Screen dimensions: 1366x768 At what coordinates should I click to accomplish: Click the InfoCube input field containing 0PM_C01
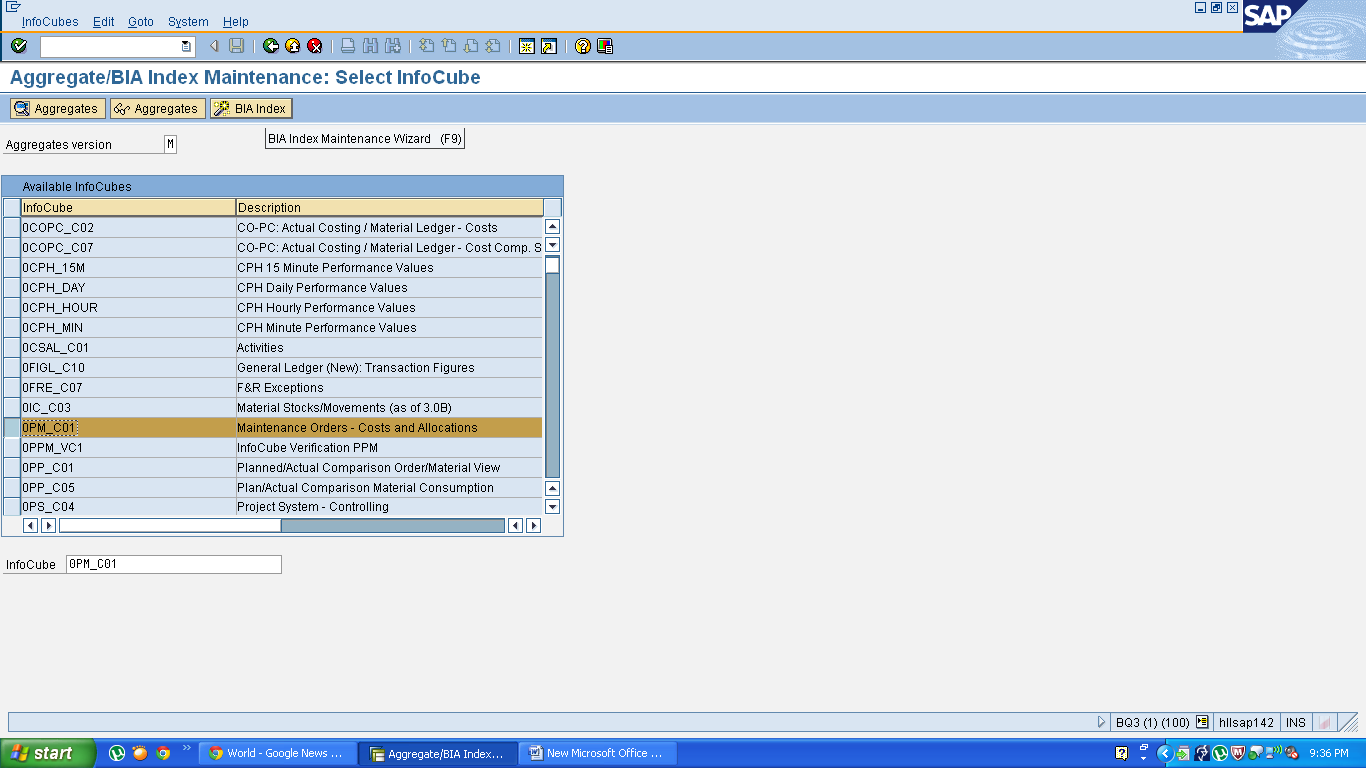coord(174,564)
